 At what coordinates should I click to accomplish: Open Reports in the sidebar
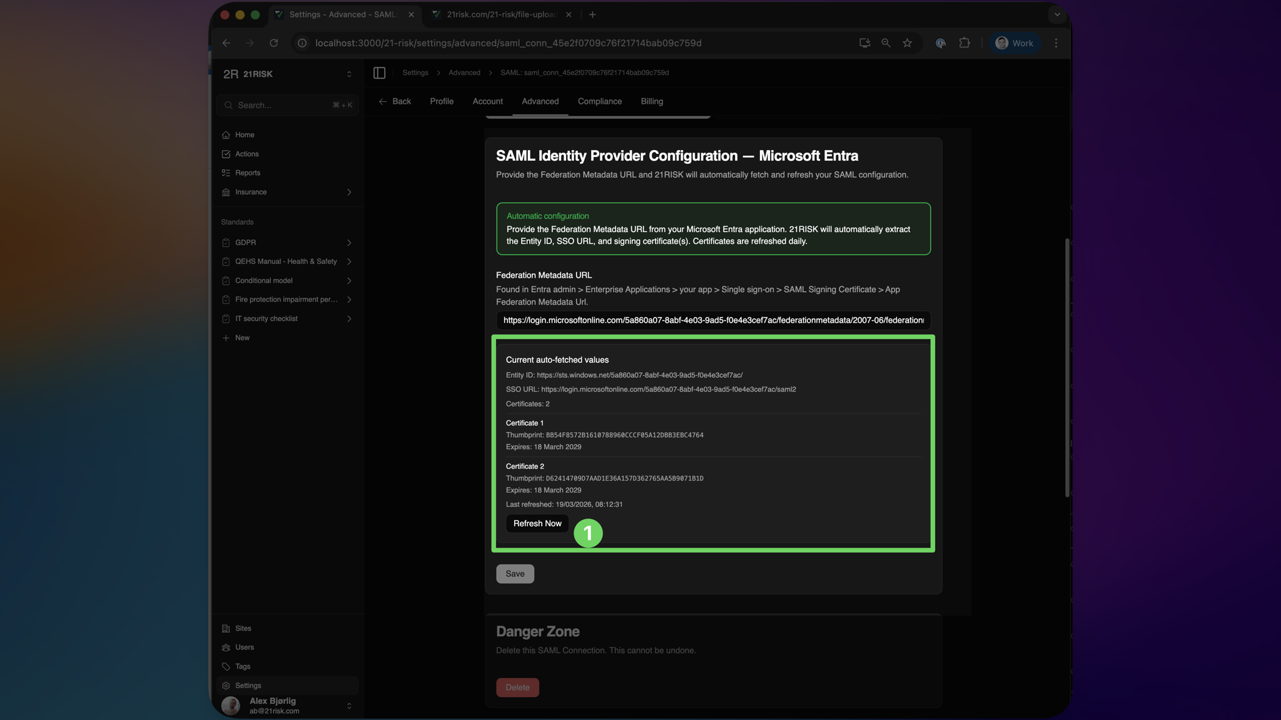tap(247, 173)
